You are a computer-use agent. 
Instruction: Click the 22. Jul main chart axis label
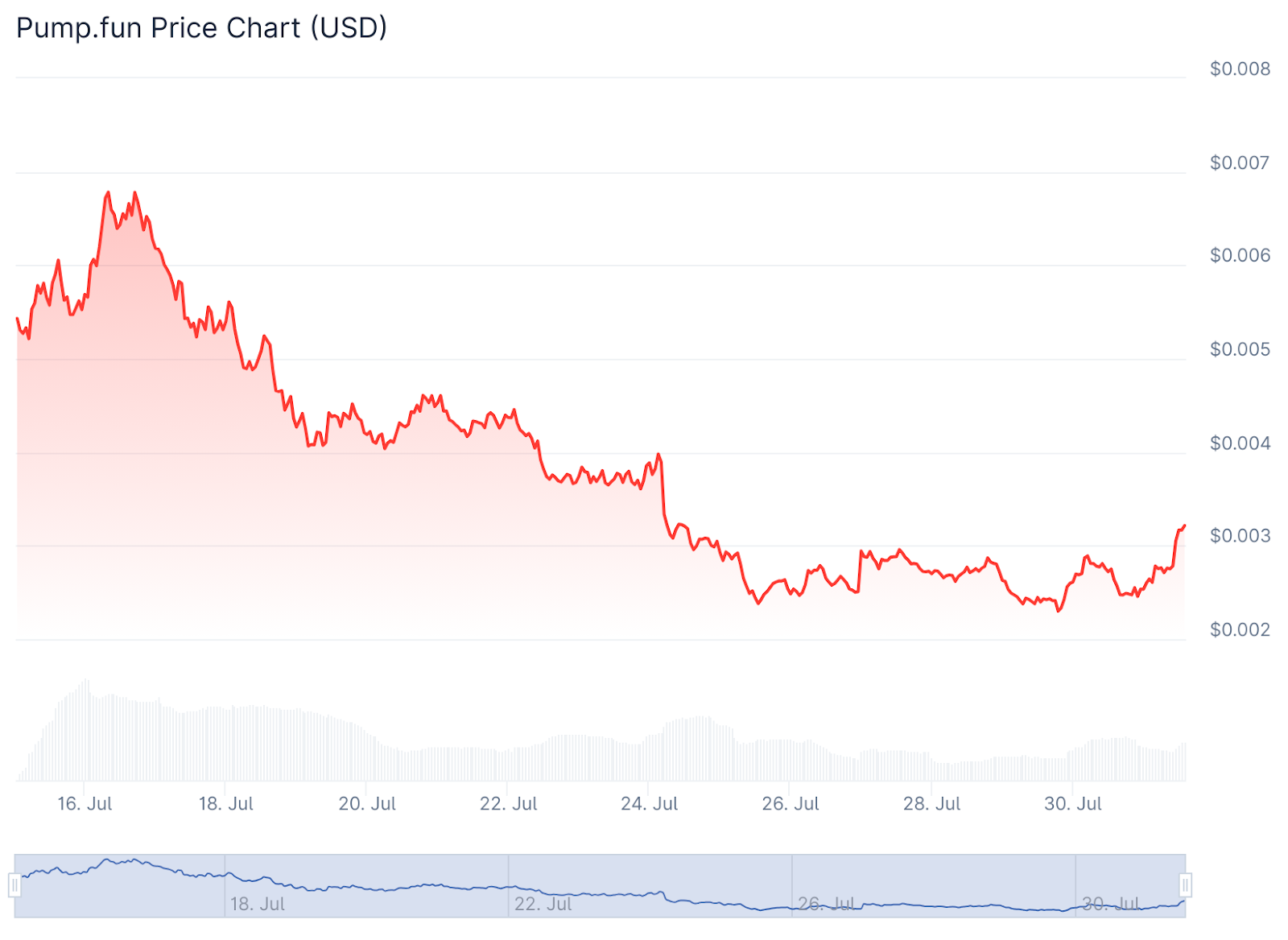pyautogui.click(x=509, y=804)
